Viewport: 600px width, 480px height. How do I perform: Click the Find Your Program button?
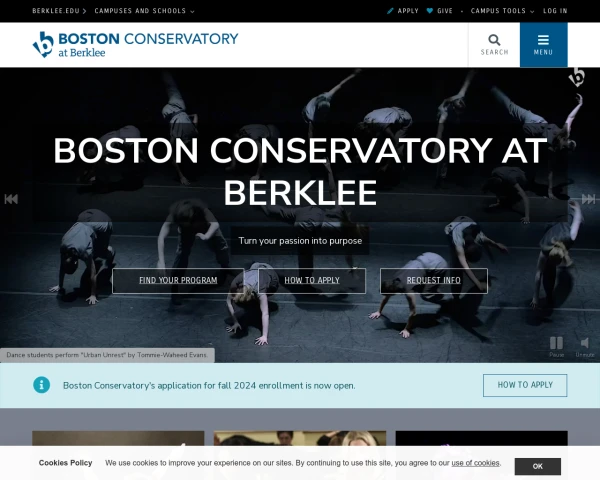coord(178,281)
